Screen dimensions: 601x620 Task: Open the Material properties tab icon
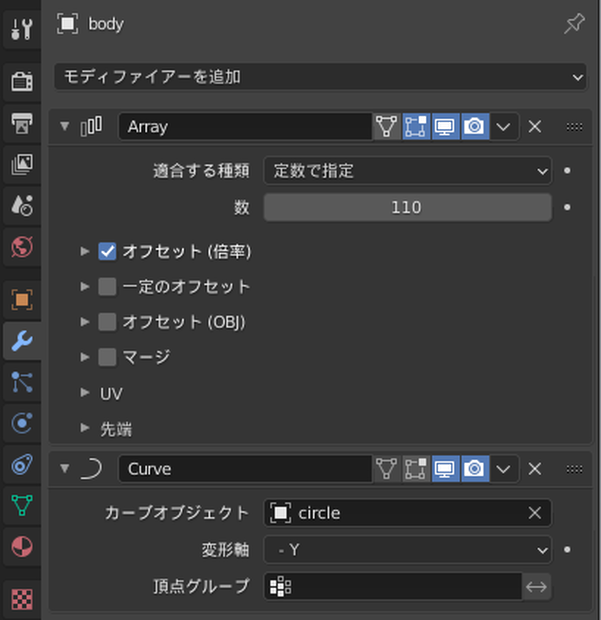[x=22, y=546]
